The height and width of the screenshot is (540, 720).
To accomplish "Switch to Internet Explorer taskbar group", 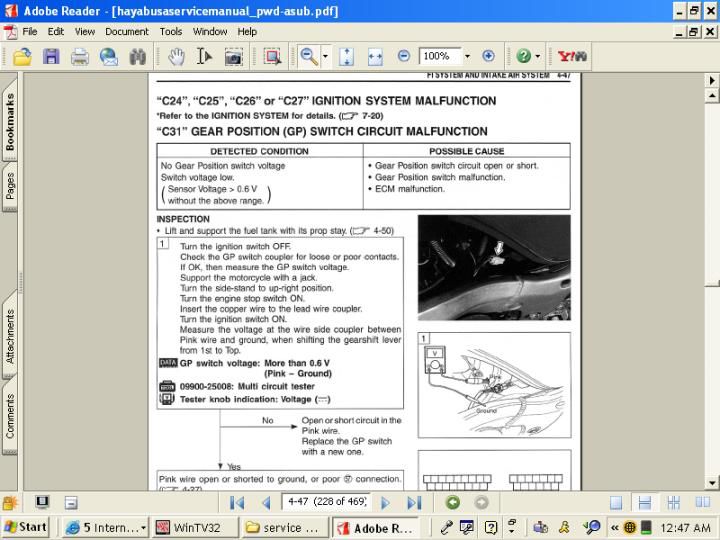I will tap(106, 528).
